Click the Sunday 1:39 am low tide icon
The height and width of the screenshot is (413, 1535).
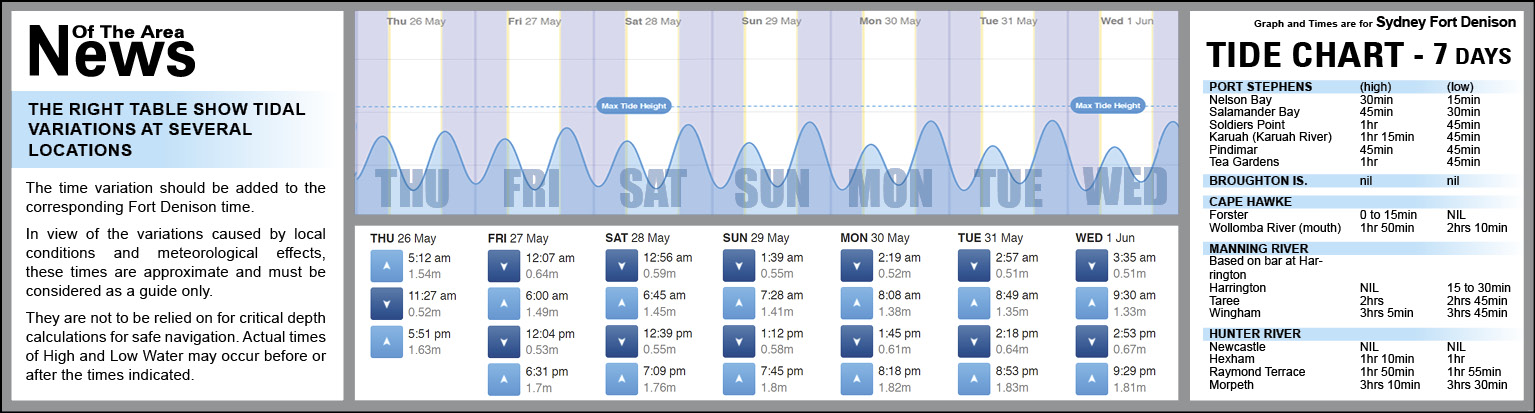[x=738, y=266]
